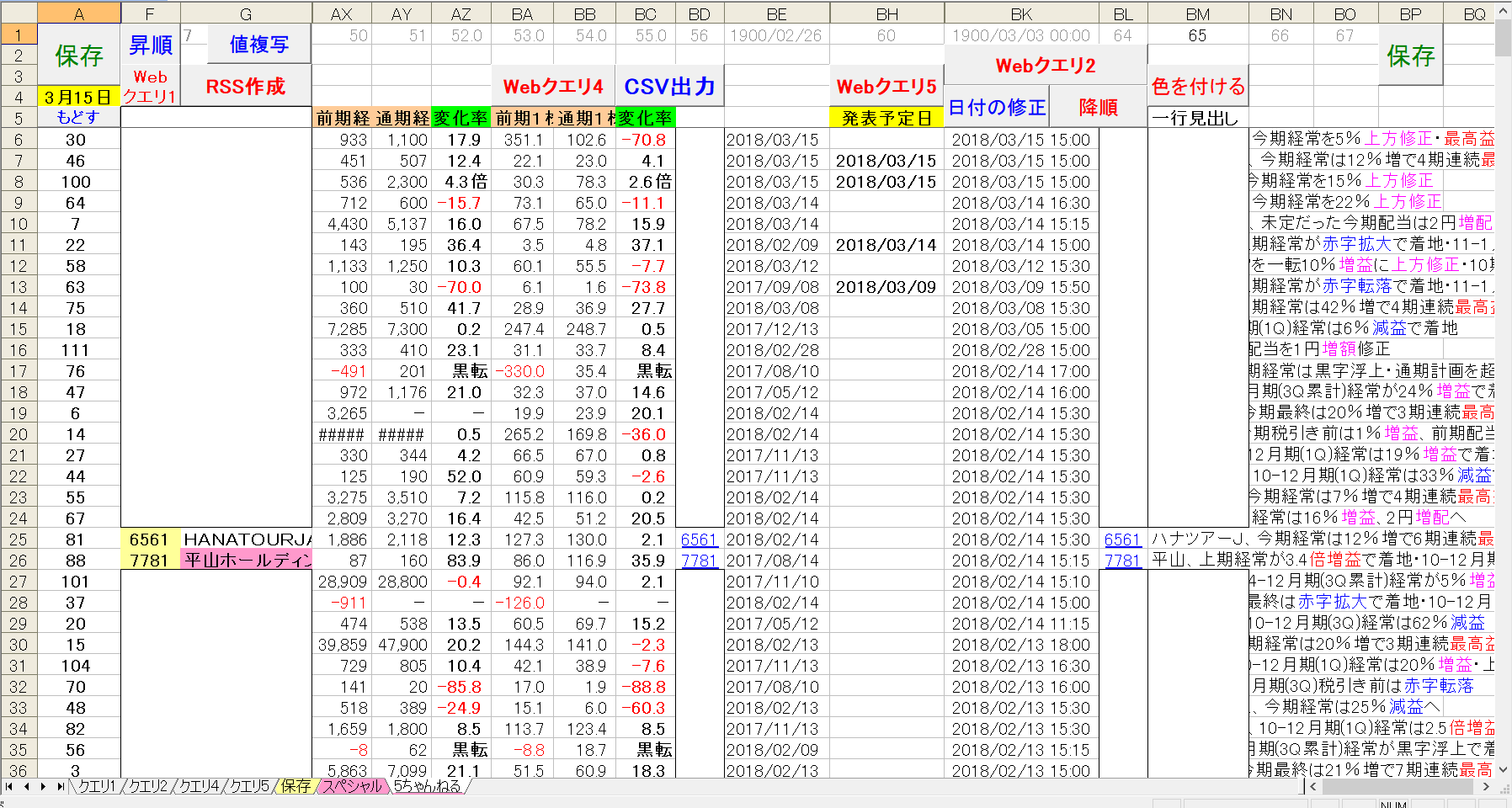Click the CSV出力 button

[x=669, y=87]
